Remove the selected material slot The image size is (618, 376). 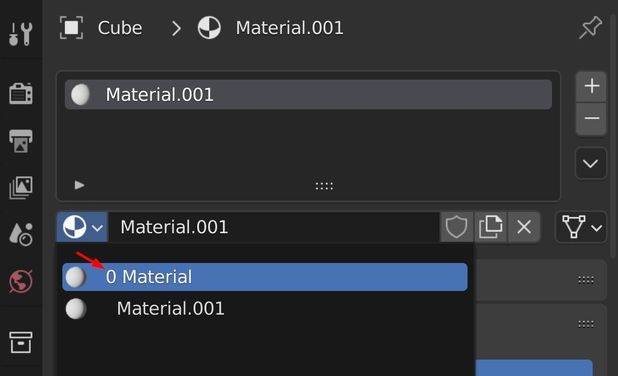(x=591, y=119)
